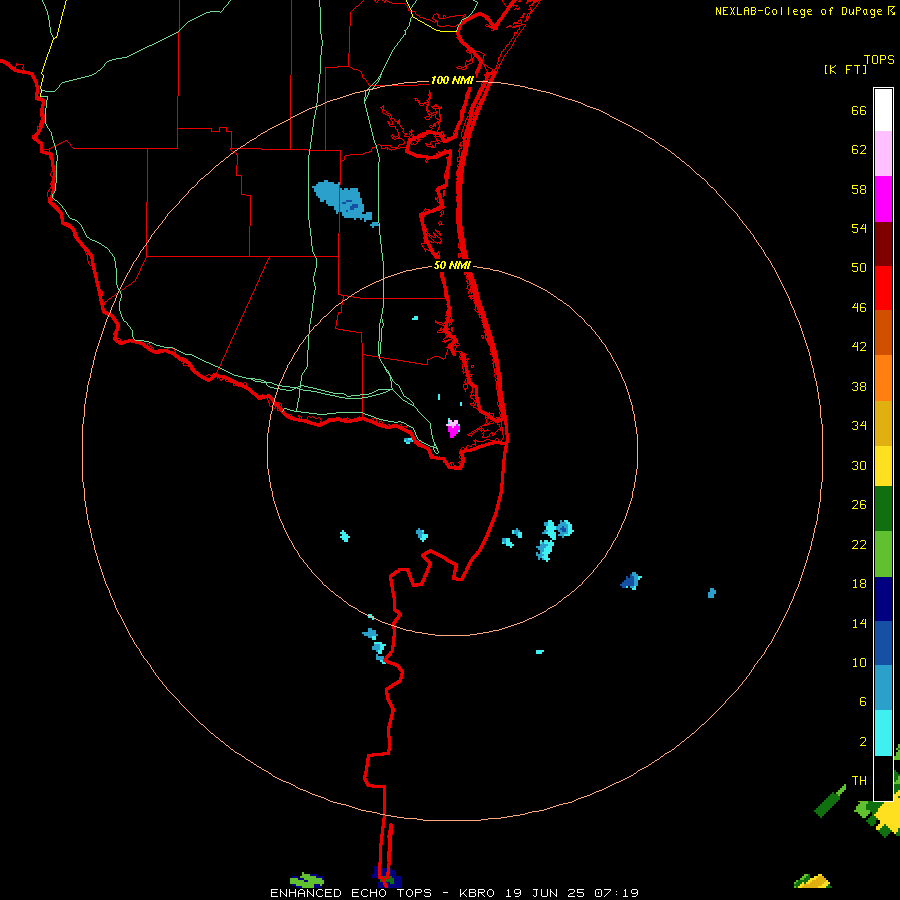
Task: Click the magenta radar echo near the coast
Action: (453, 428)
